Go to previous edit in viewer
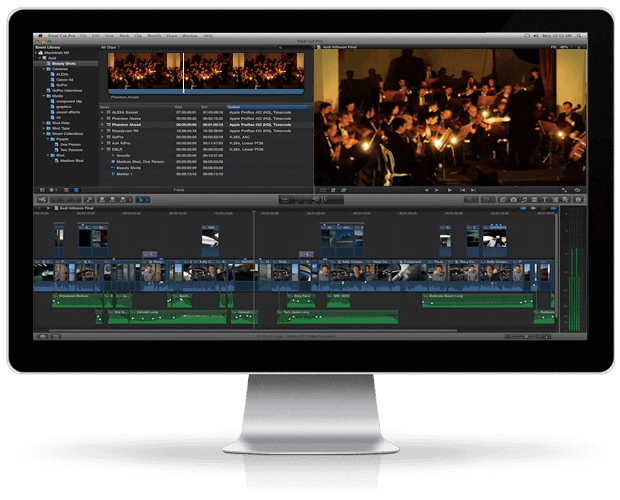The image size is (620, 500). (x=462, y=190)
